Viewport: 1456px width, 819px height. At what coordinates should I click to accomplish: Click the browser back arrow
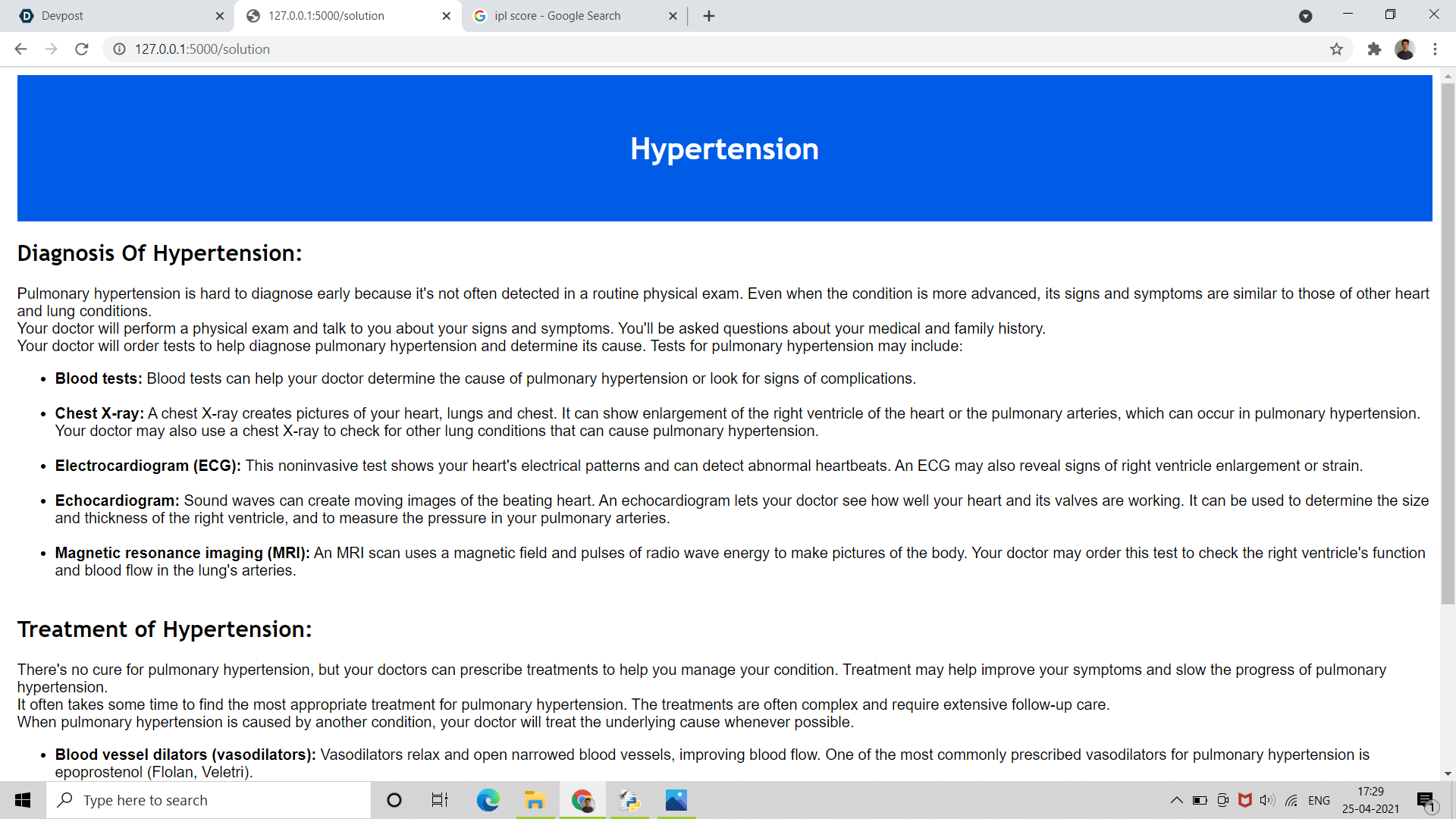(20, 49)
